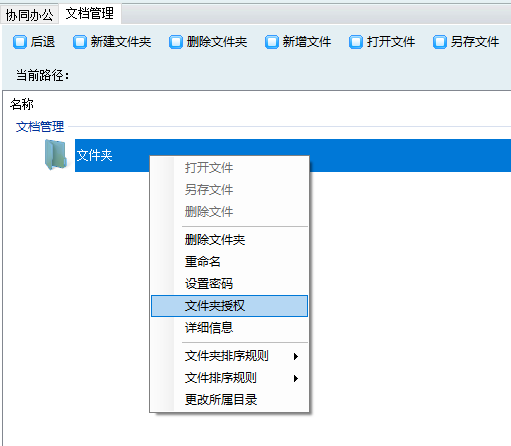Switch to the 协同办公 tab

[x=29, y=15]
